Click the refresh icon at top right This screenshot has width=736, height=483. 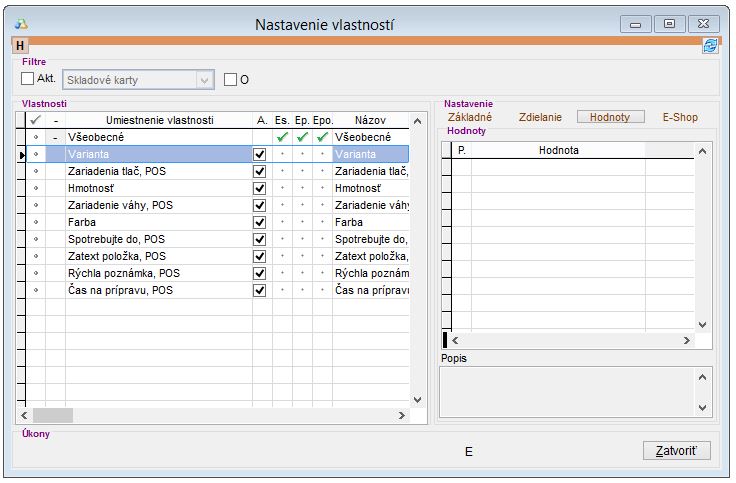point(710,46)
